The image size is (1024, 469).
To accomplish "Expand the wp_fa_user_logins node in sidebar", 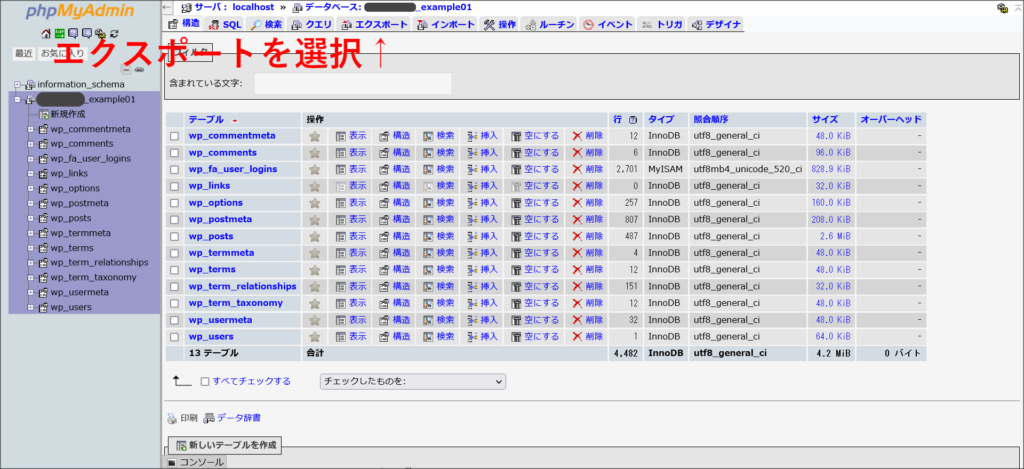I will pos(30,159).
